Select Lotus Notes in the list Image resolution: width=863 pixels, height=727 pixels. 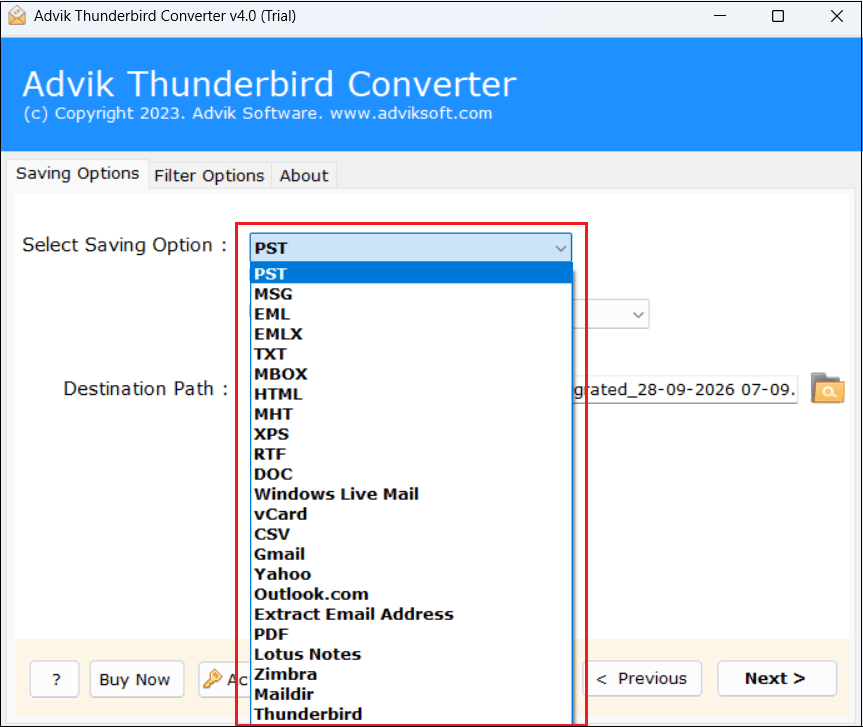412,654
